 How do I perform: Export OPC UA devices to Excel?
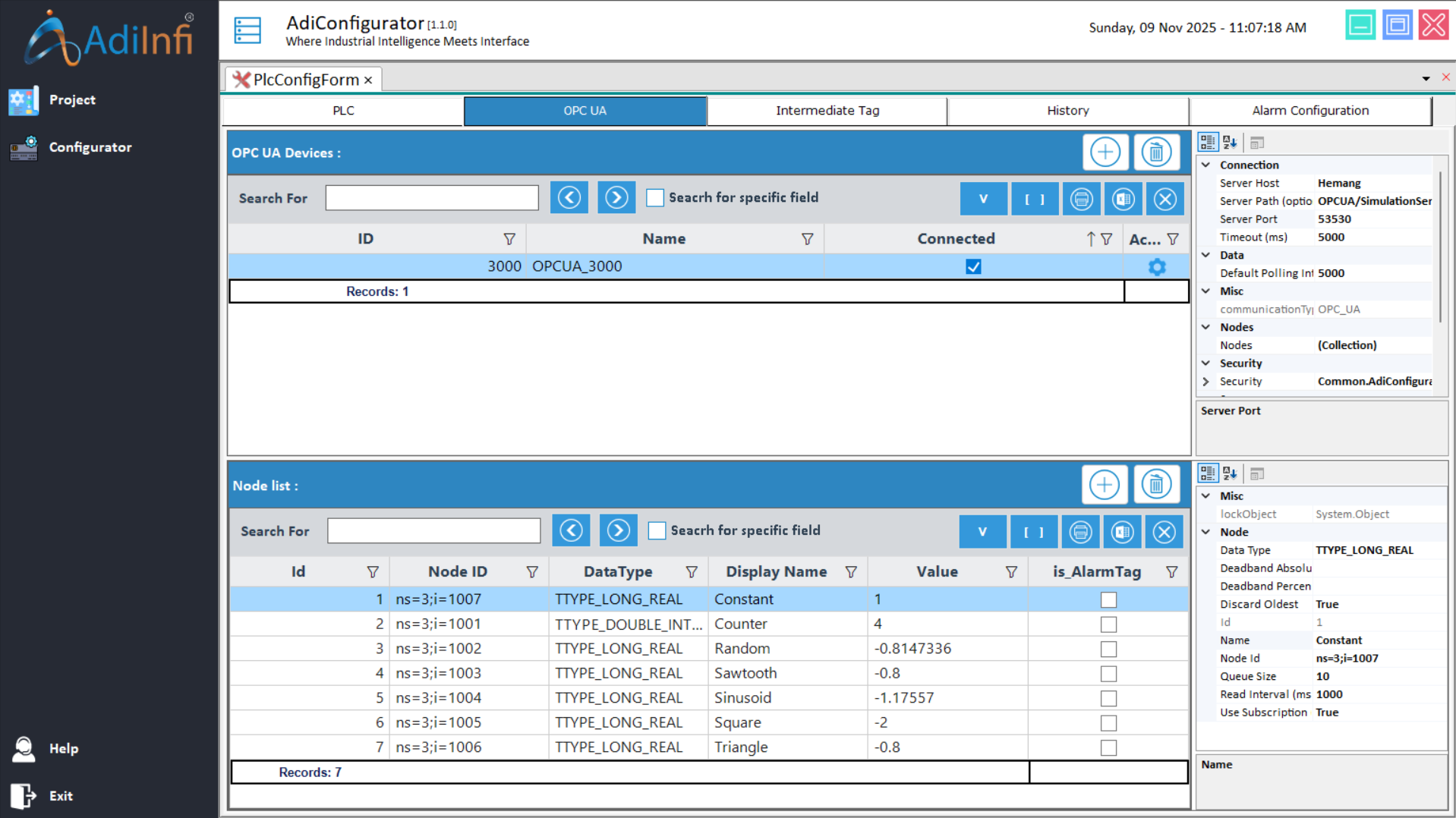click(1123, 199)
